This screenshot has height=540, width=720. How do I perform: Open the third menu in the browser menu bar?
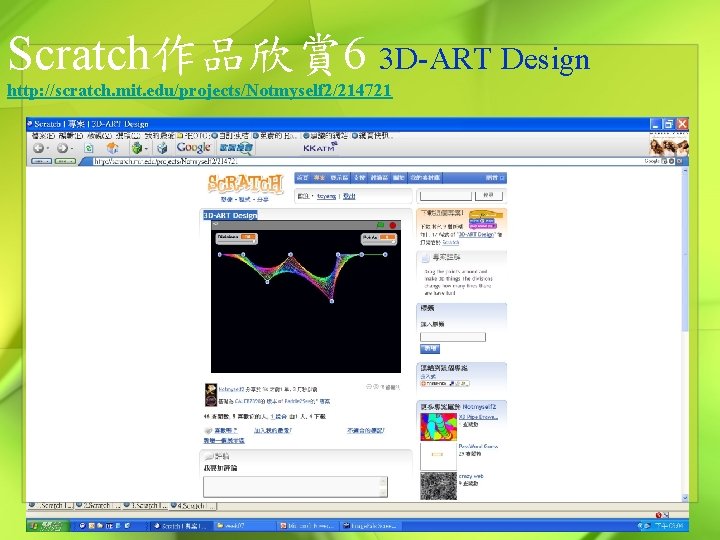point(100,136)
